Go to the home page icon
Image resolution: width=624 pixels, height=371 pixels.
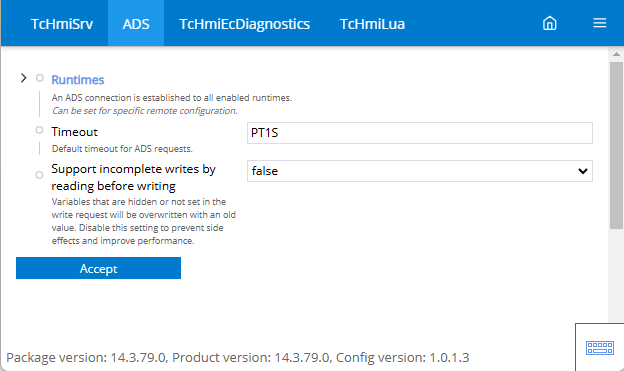(550, 23)
